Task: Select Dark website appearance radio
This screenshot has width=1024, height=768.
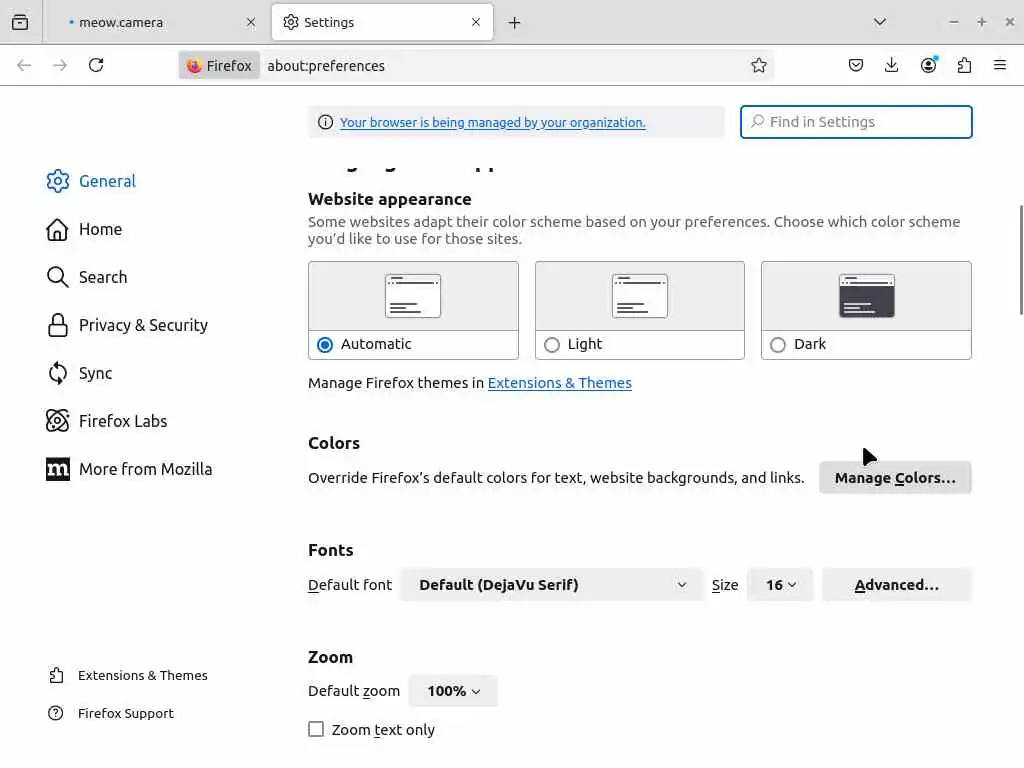Action: tap(778, 344)
